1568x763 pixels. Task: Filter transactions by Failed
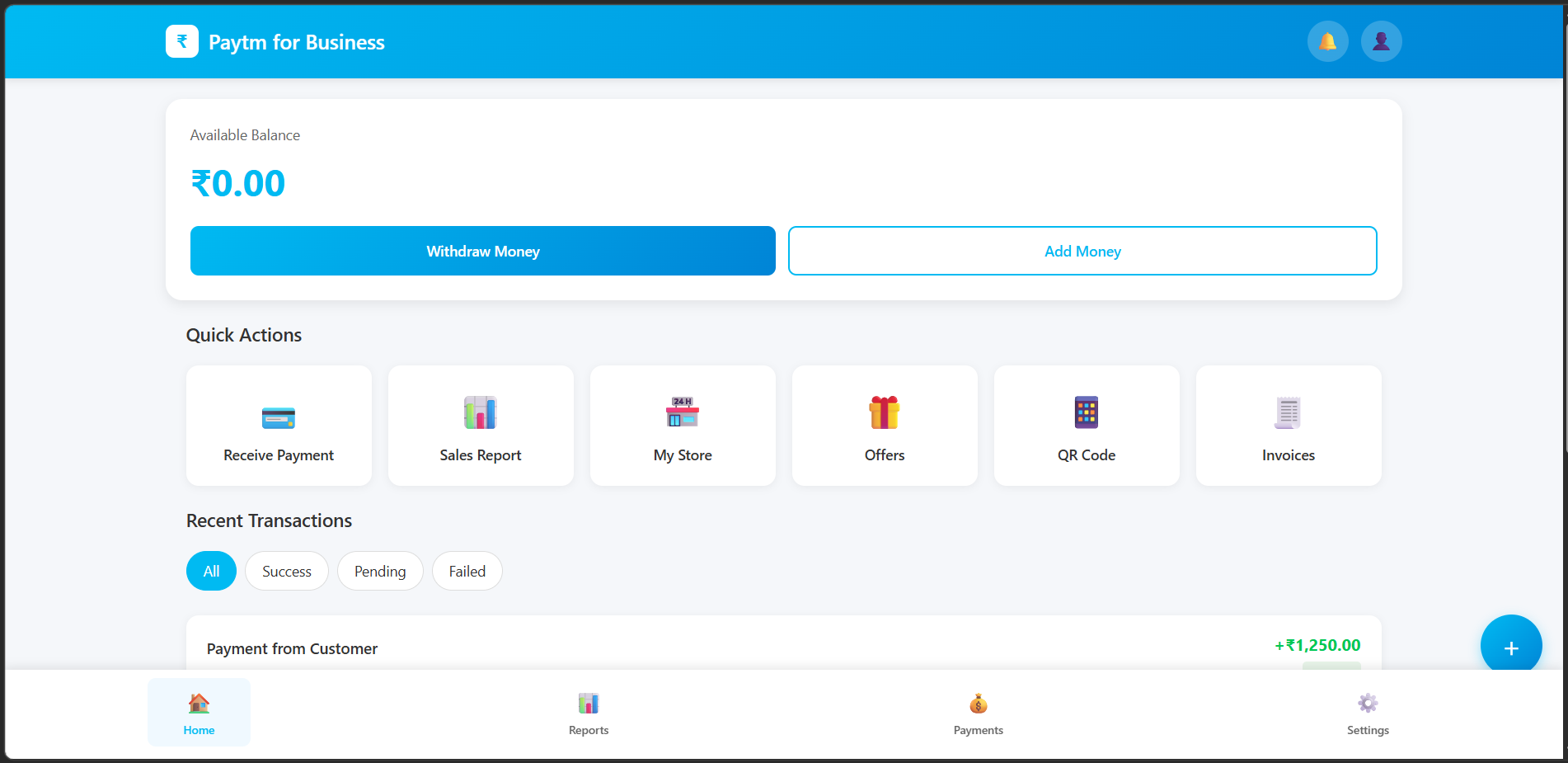click(x=467, y=571)
